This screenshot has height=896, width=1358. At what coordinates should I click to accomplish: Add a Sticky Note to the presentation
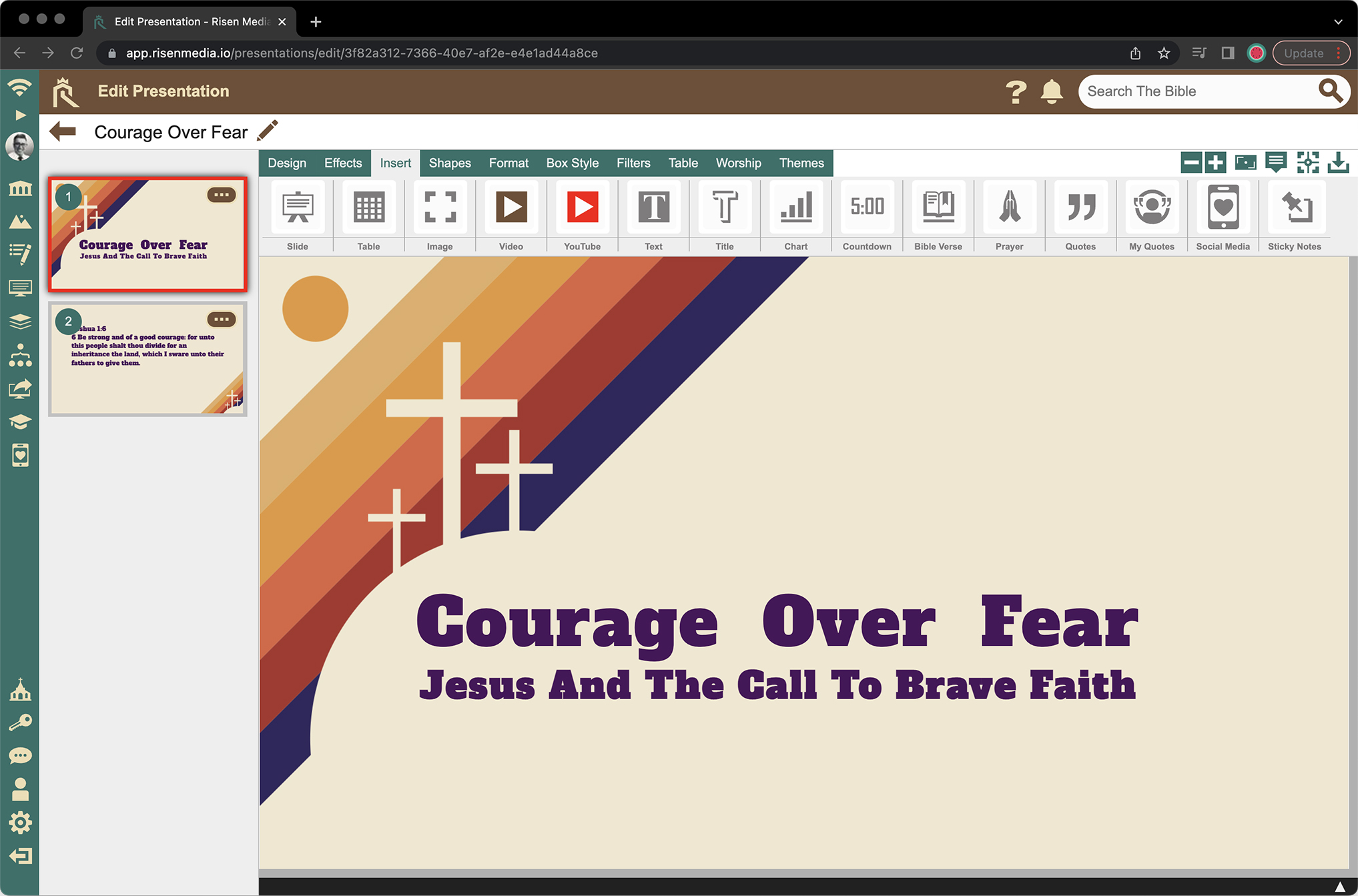1294,207
